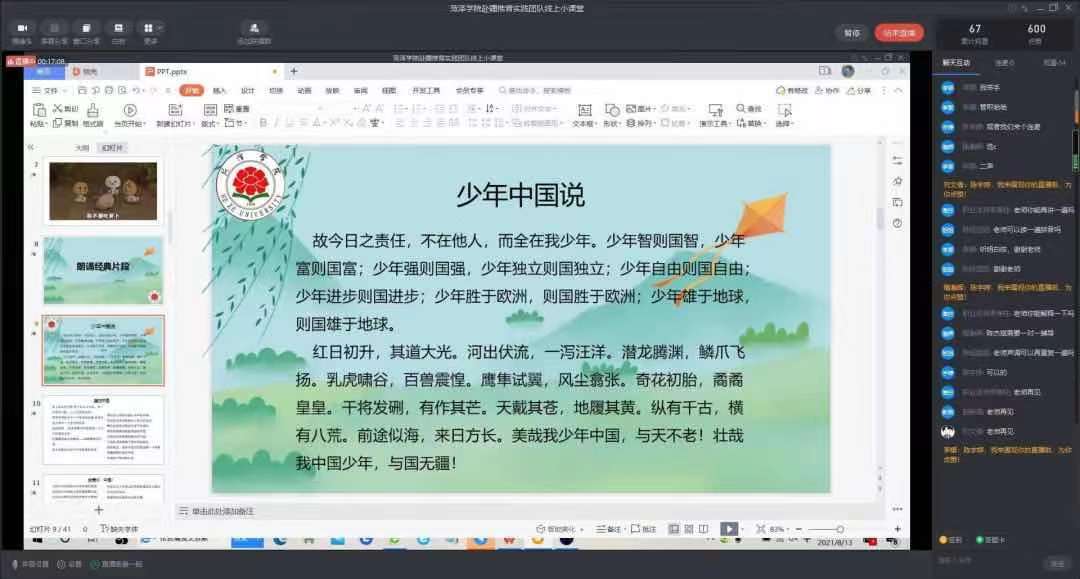Click the New Slide icon in ribbon

[x=174, y=110]
